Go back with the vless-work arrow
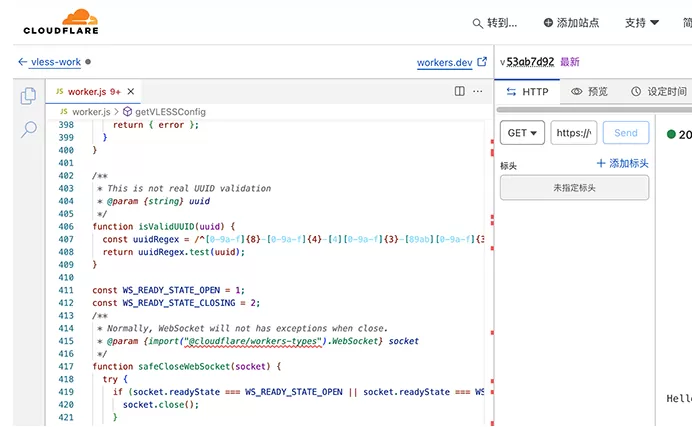 pos(23,62)
